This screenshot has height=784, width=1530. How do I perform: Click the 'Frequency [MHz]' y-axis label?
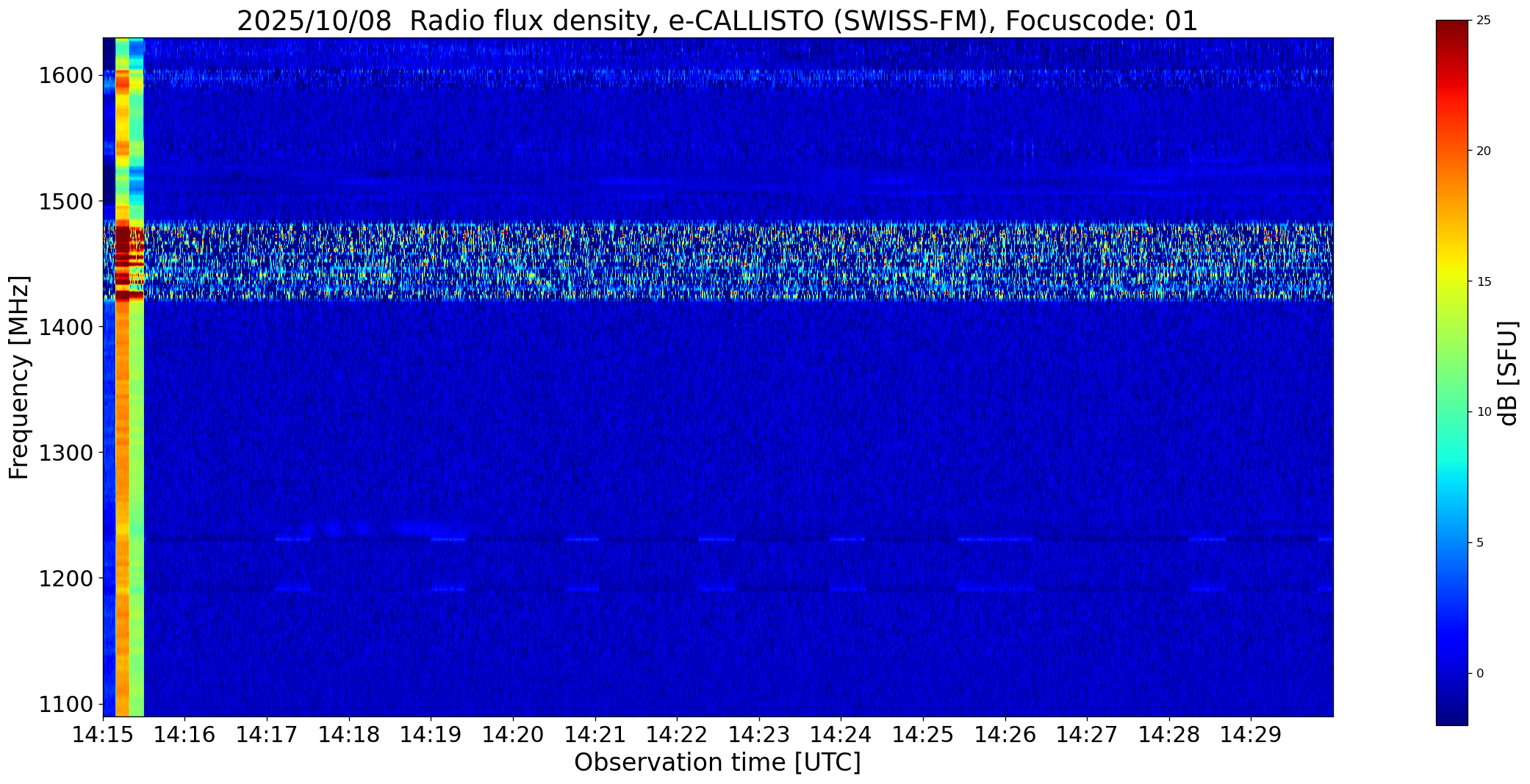click(x=20, y=377)
